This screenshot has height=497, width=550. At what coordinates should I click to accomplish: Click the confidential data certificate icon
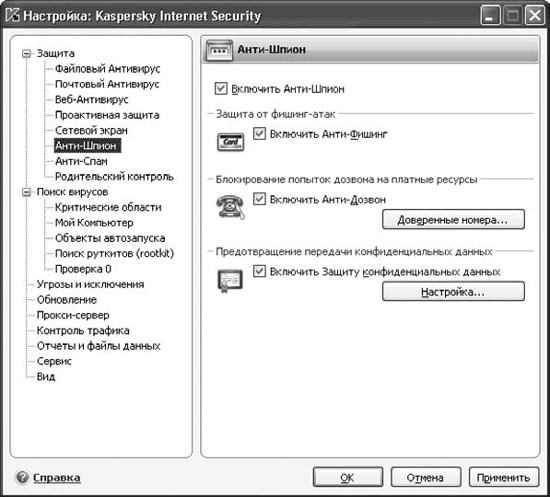[x=230, y=281]
